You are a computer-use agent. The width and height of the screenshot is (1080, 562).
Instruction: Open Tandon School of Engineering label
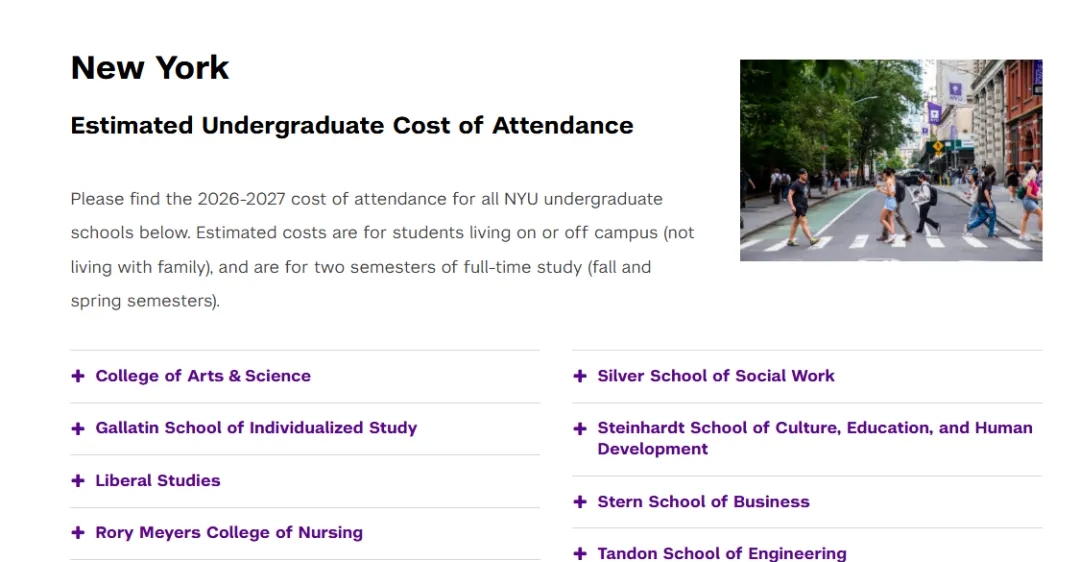tap(722, 554)
